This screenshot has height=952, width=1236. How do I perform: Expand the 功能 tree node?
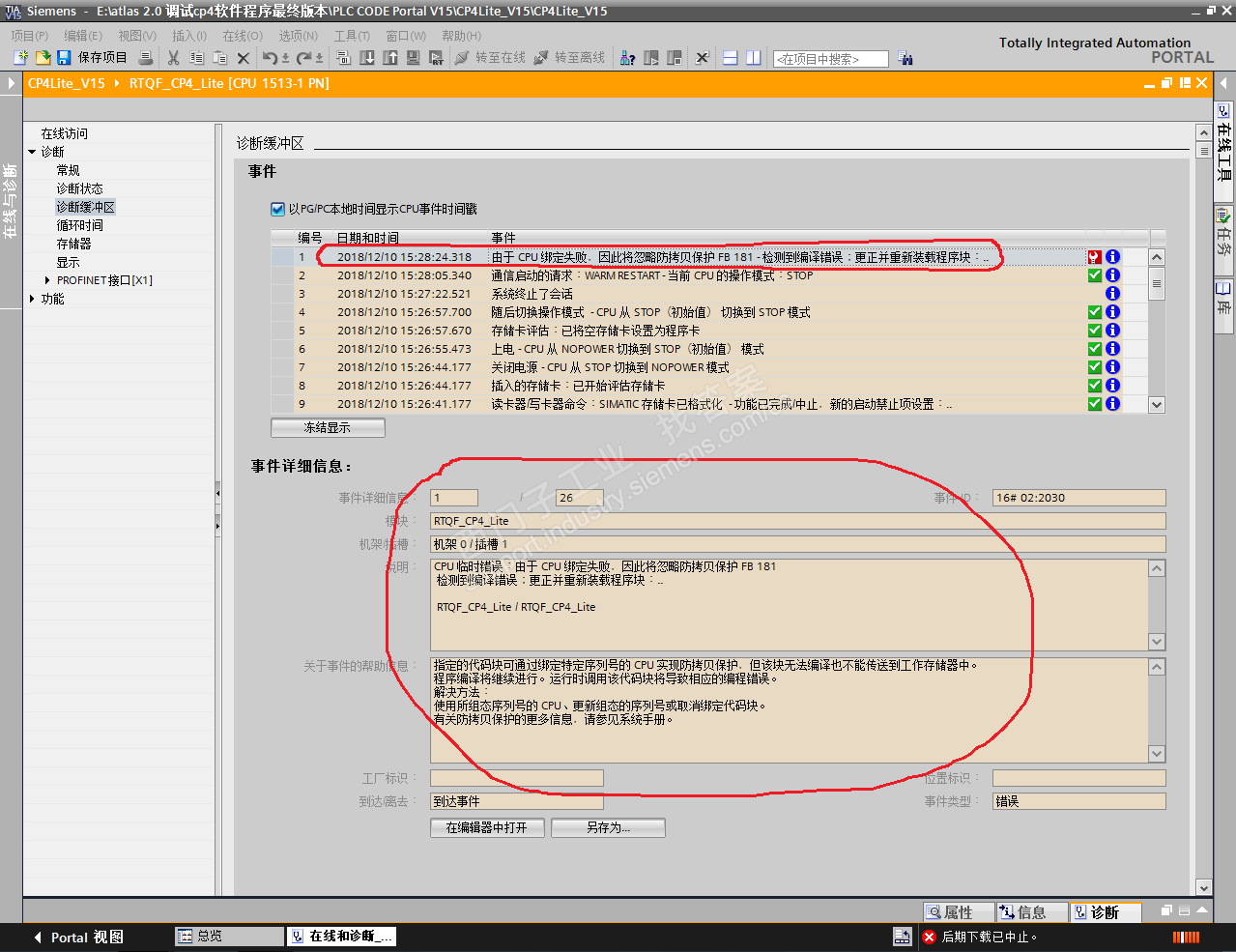pos(32,299)
